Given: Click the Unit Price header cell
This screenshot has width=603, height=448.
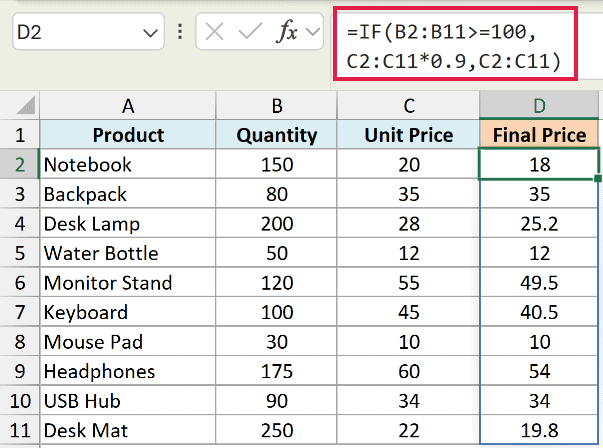Looking at the screenshot, I should point(408,134).
